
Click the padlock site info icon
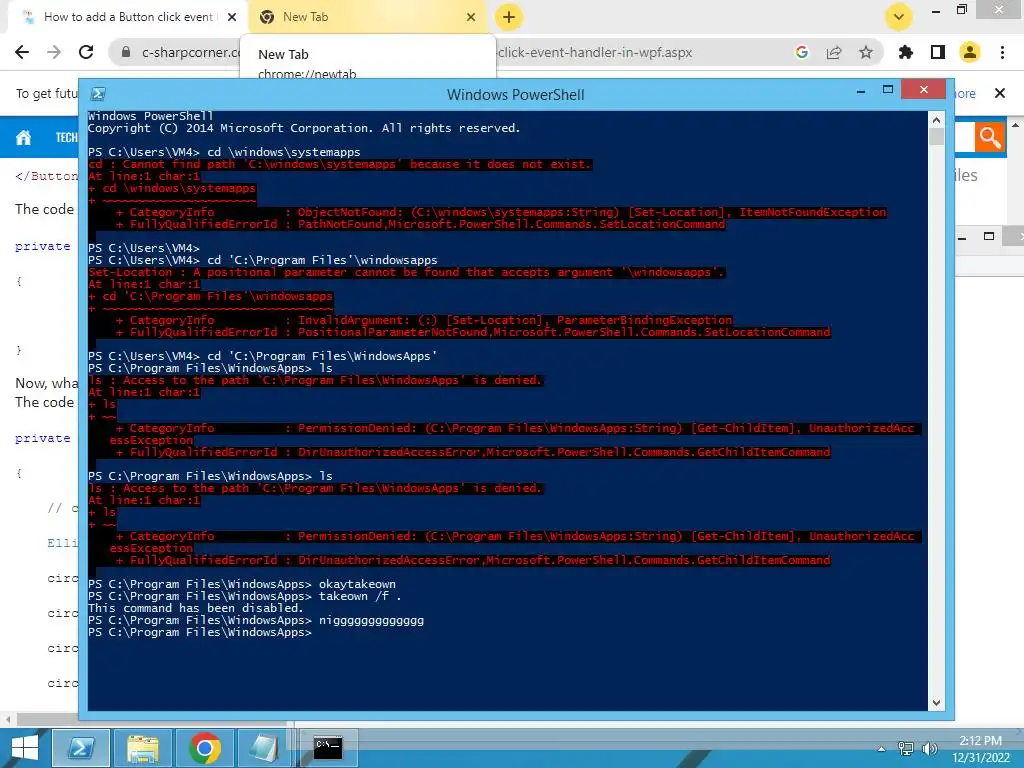tap(126, 52)
